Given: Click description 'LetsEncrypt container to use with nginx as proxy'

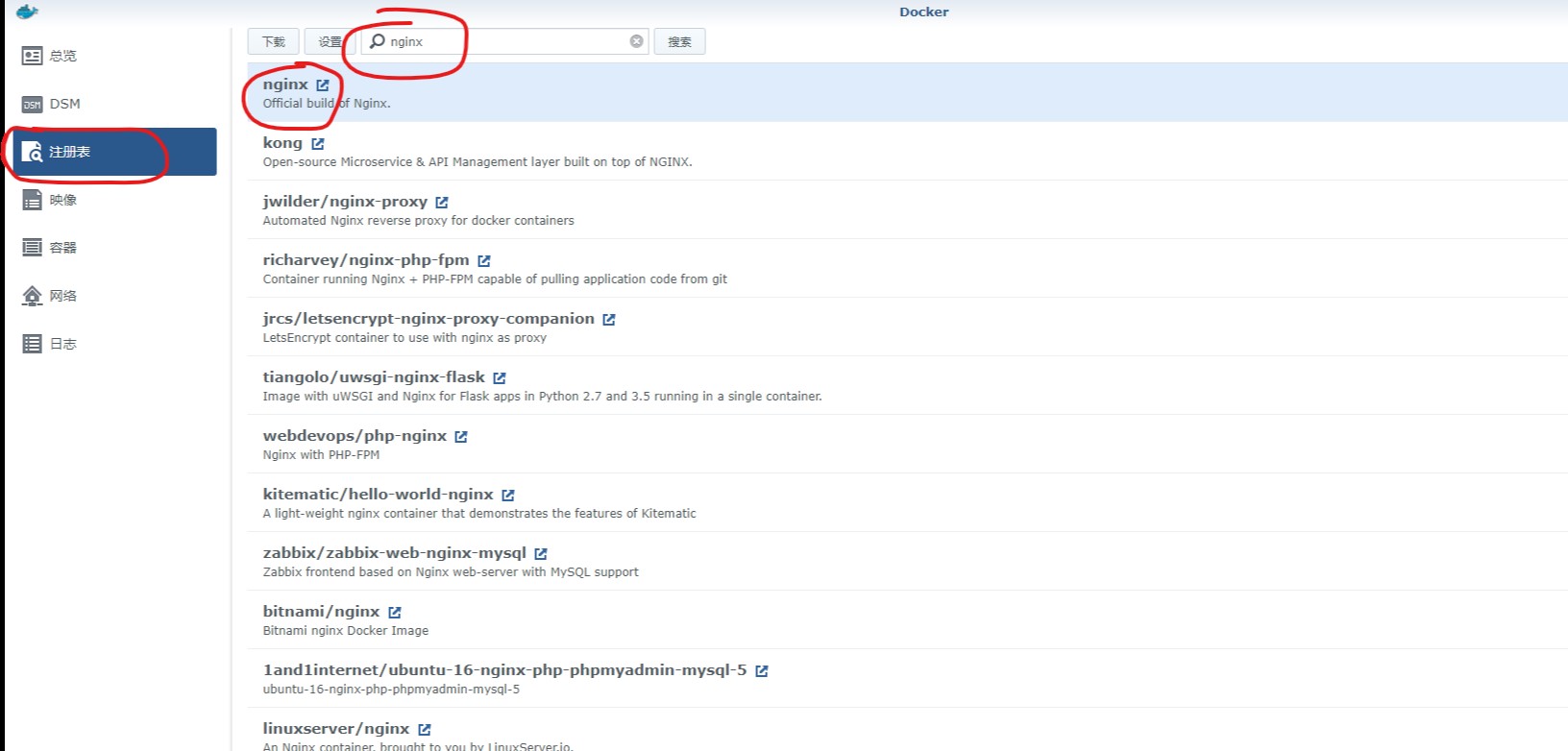Looking at the screenshot, I should (x=404, y=338).
